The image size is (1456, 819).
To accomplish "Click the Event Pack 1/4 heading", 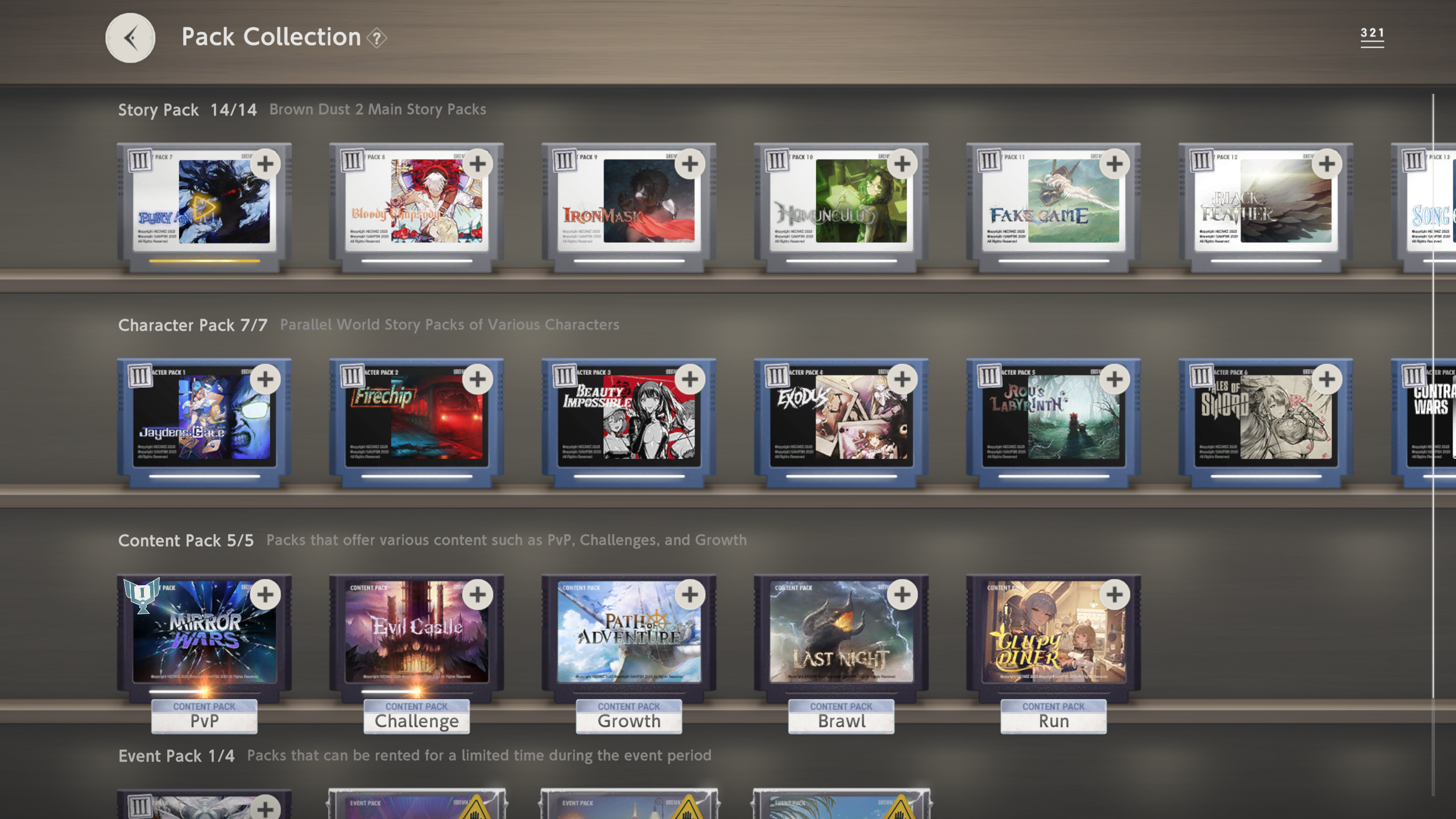I will [176, 756].
